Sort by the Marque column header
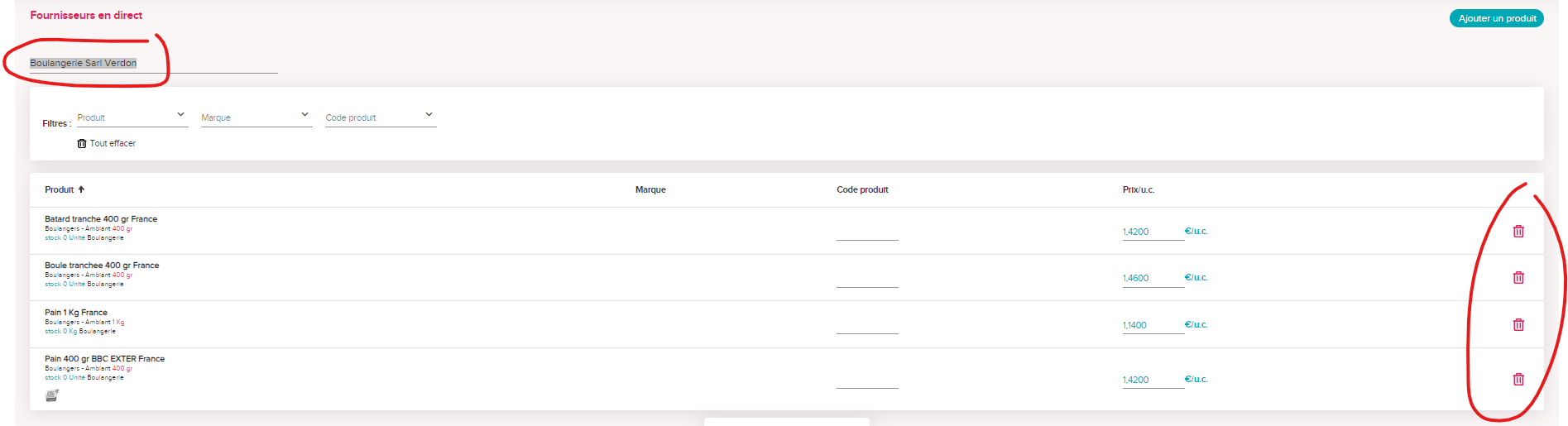This screenshot has width=1568, height=426. pyautogui.click(x=650, y=189)
